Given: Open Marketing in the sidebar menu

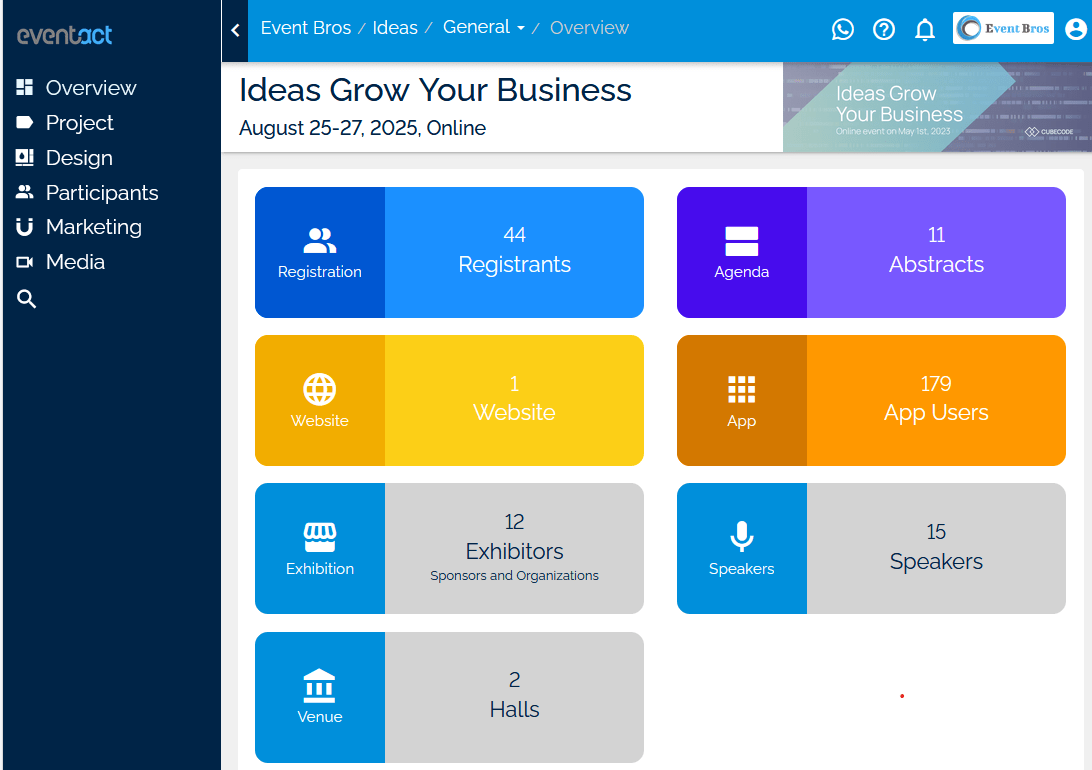Looking at the screenshot, I should pos(93,227).
